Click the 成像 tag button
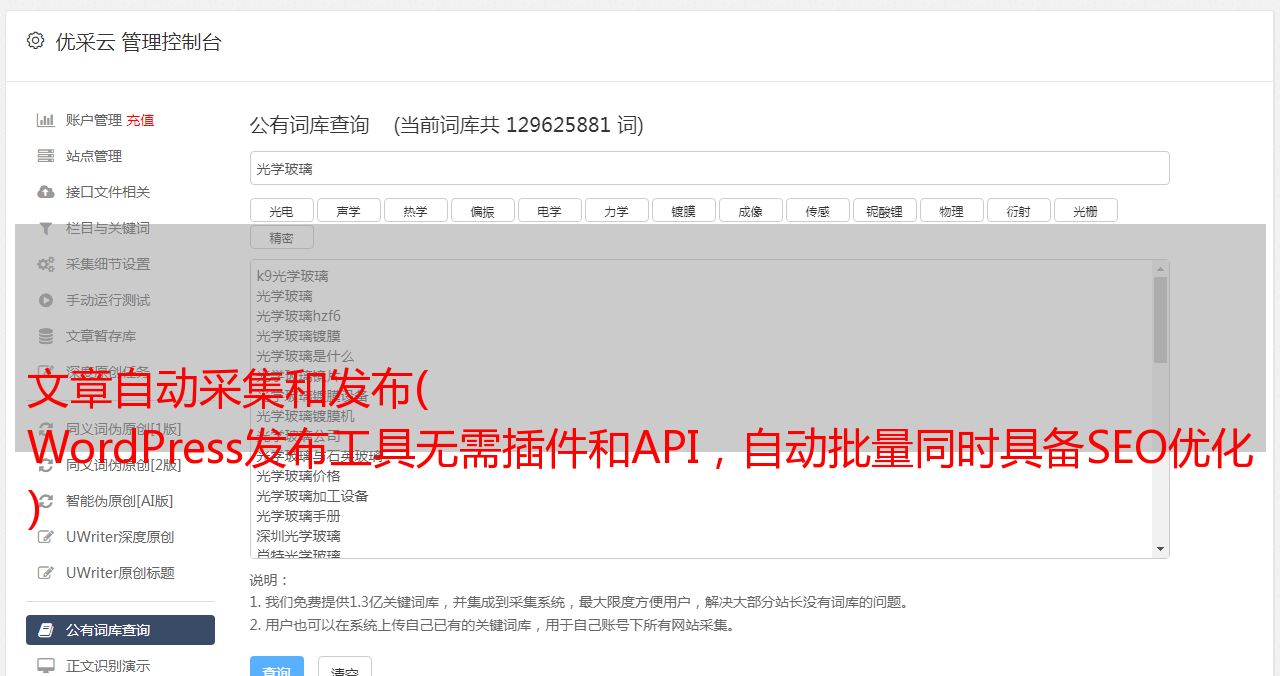Viewport: 1280px width, 676px height. click(x=750, y=210)
